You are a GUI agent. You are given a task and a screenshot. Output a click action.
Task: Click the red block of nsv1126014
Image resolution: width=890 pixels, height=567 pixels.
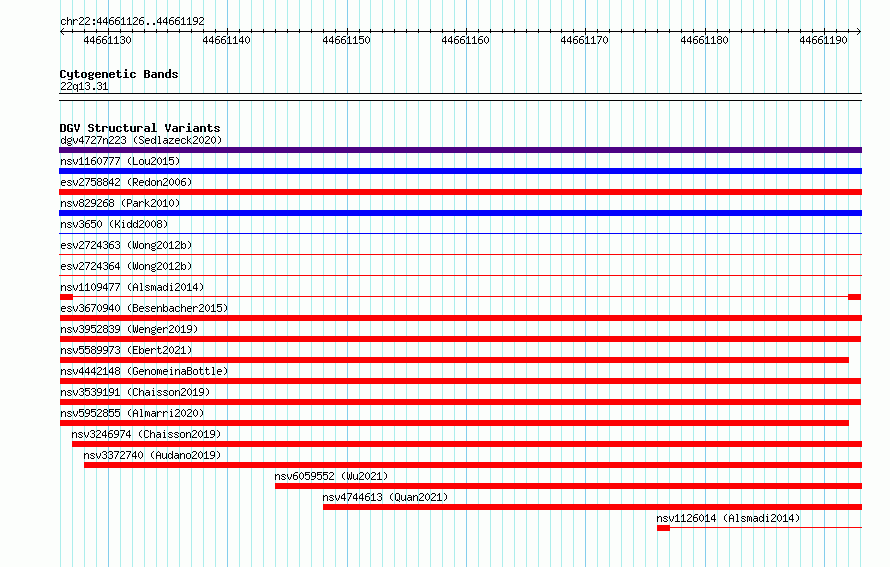[663, 528]
